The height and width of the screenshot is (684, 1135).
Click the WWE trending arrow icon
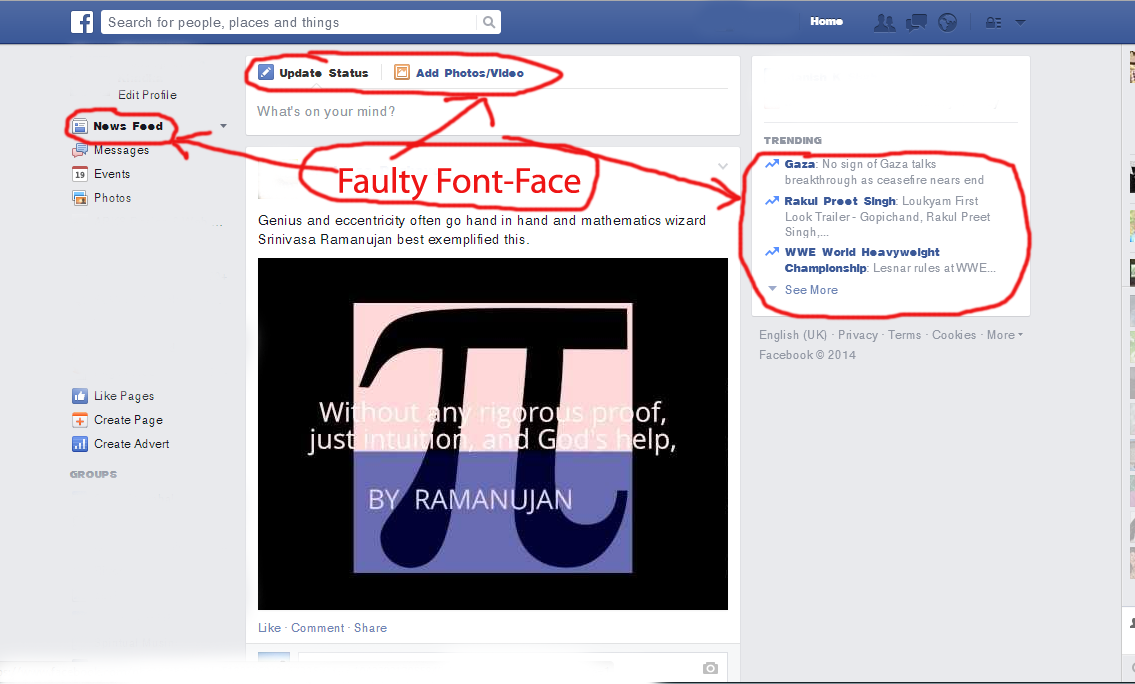pyautogui.click(x=772, y=252)
